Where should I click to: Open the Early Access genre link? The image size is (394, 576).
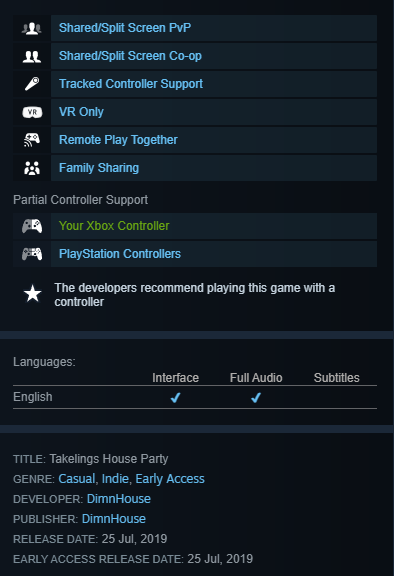pyautogui.click(x=170, y=479)
